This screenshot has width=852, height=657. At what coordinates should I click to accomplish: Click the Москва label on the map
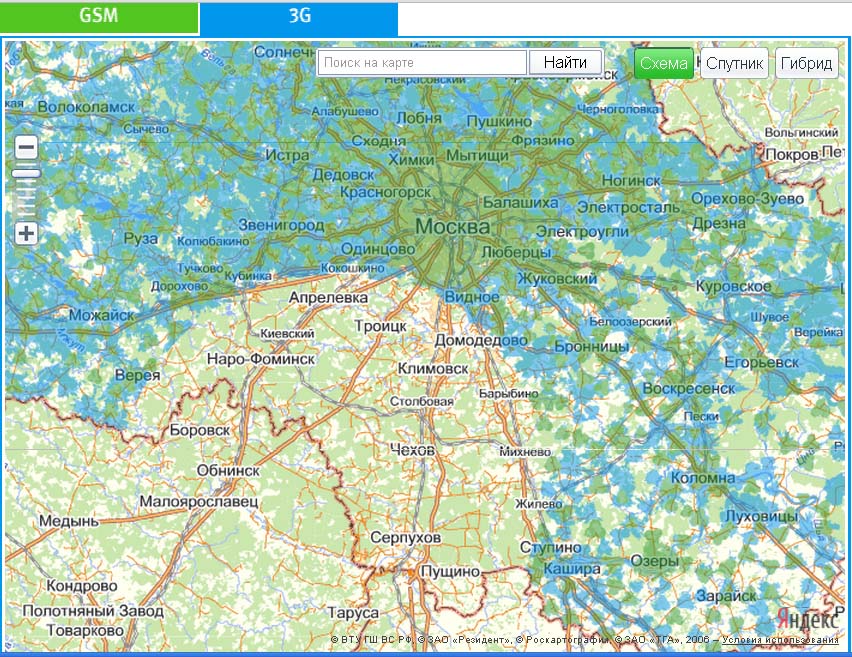[452, 227]
